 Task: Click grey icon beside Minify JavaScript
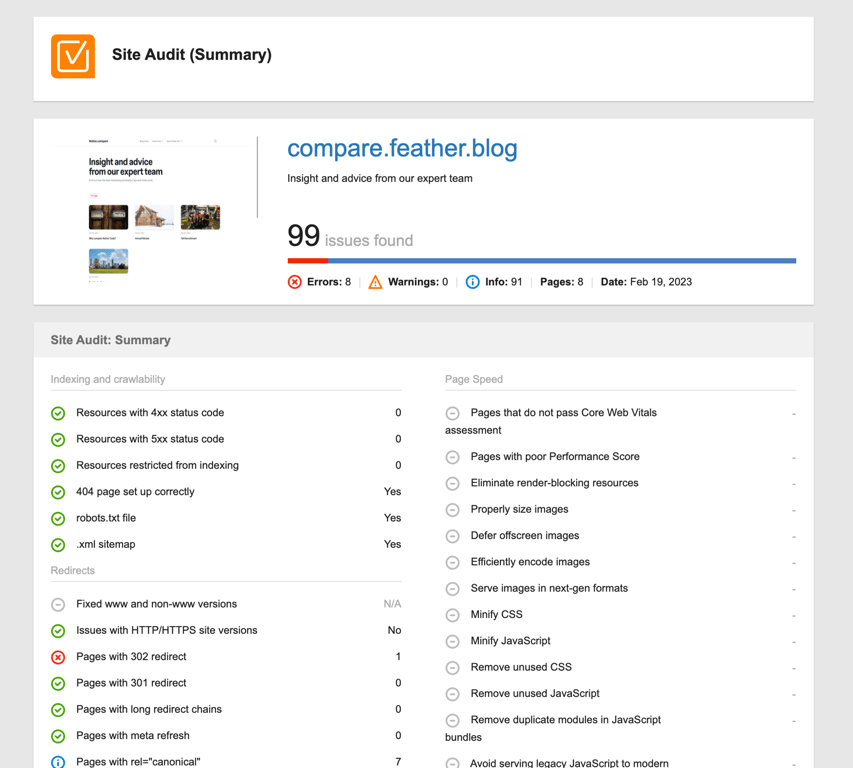pos(453,642)
